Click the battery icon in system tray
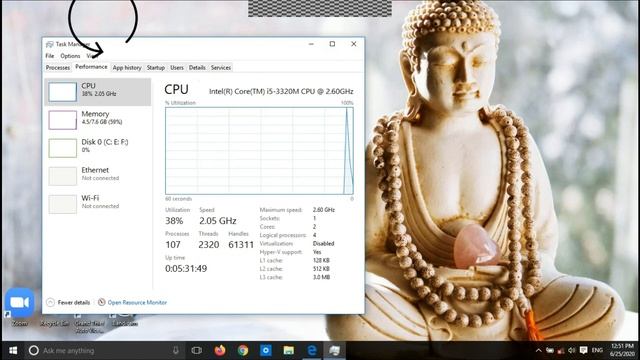 (x=550, y=351)
